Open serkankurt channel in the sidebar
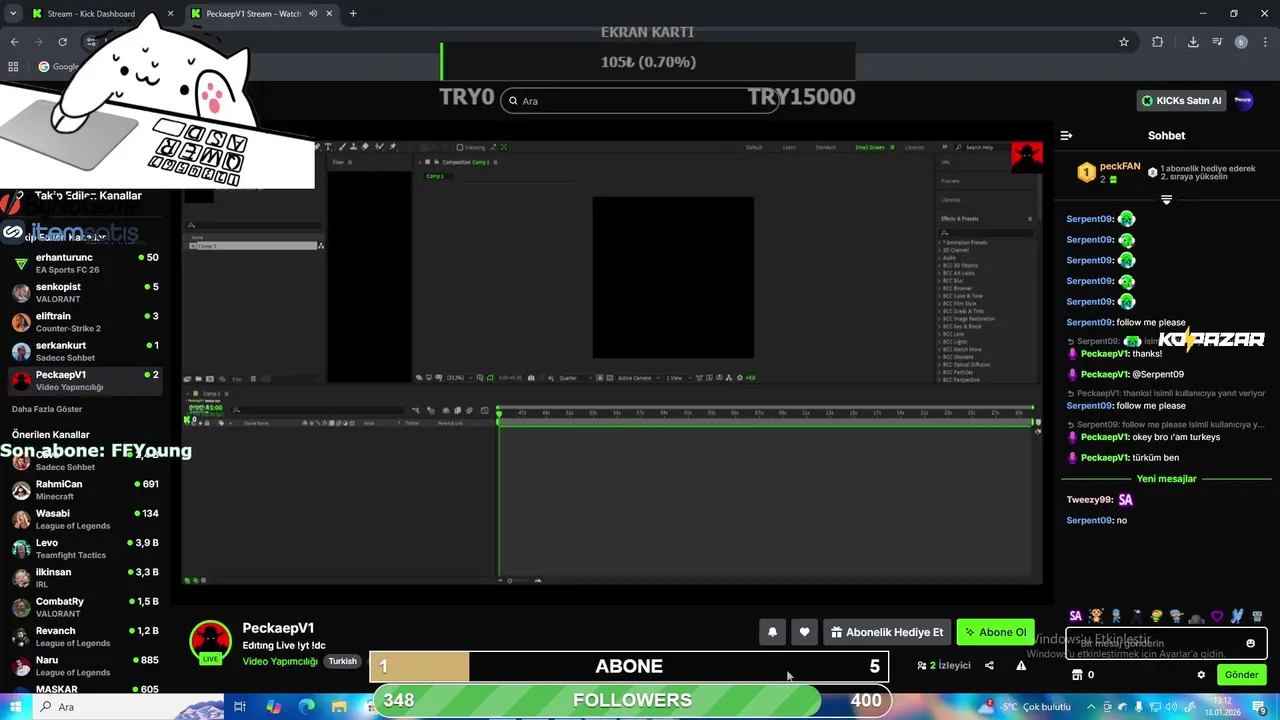This screenshot has width=1280, height=720. (85, 351)
